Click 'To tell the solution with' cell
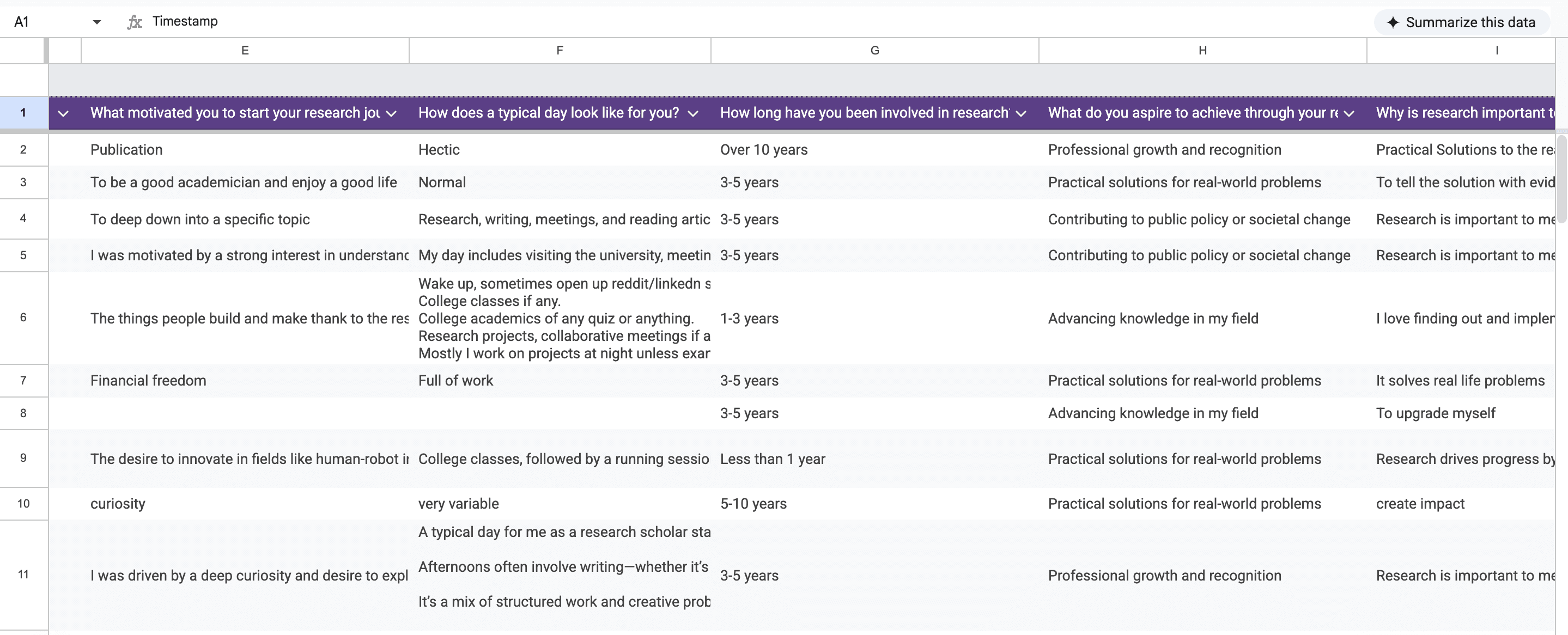 point(1461,182)
